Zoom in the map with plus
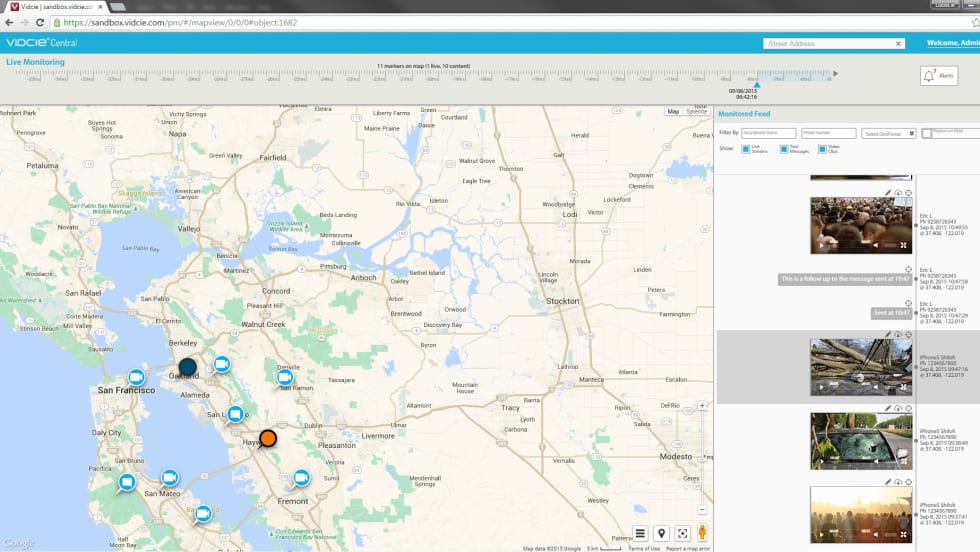 pos(702,406)
